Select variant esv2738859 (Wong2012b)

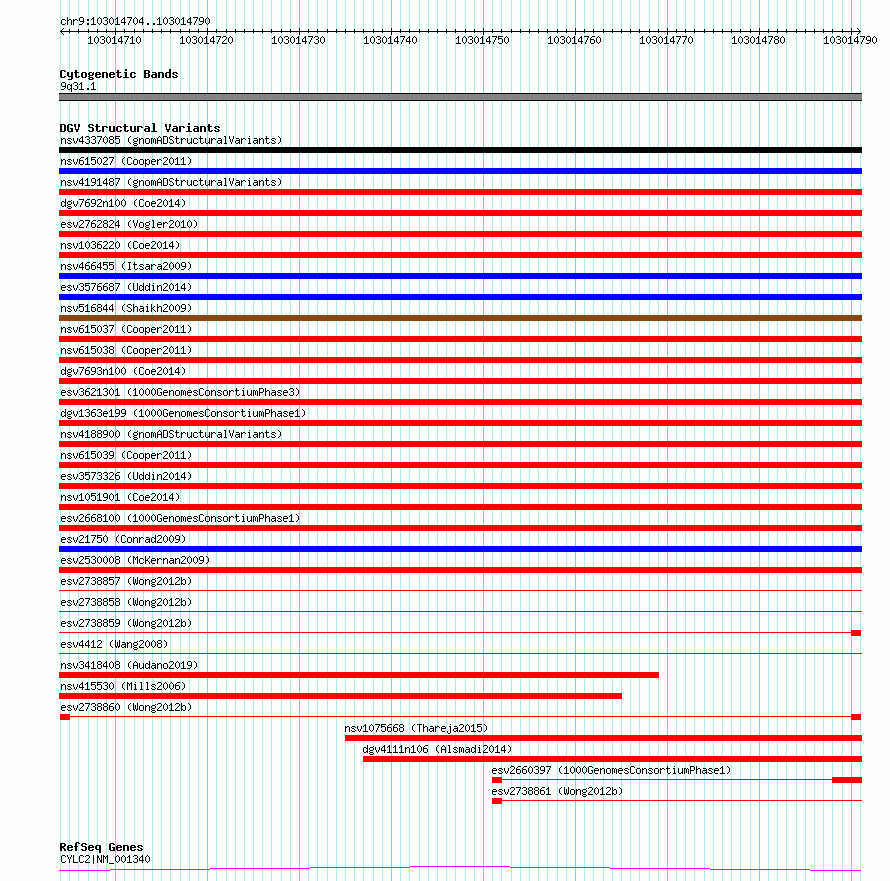click(126, 623)
